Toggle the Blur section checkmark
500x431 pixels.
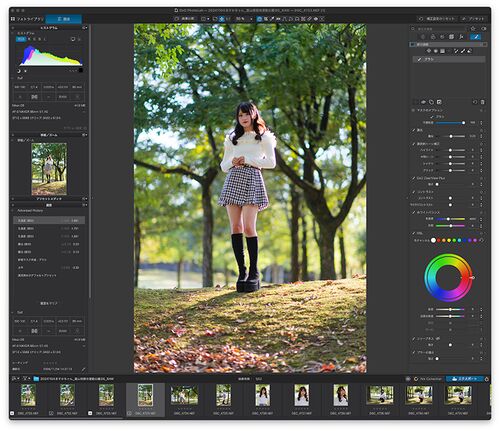(x=414, y=352)
